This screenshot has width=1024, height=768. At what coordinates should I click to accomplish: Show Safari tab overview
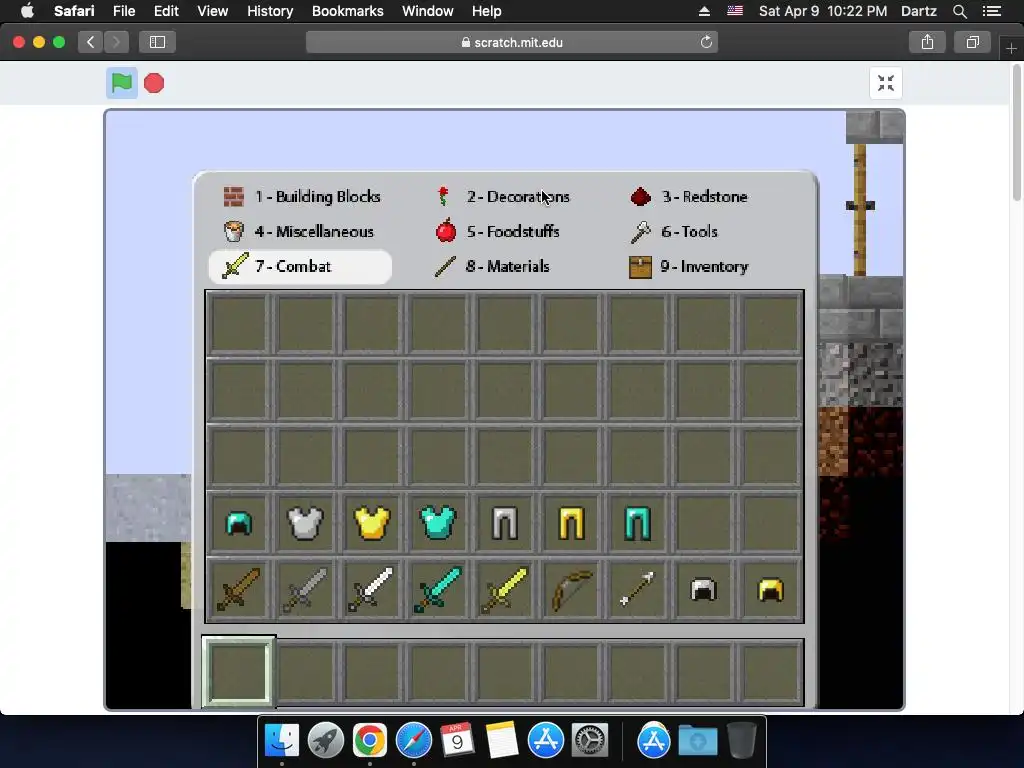pyautogui.click(x=972, y=42)
